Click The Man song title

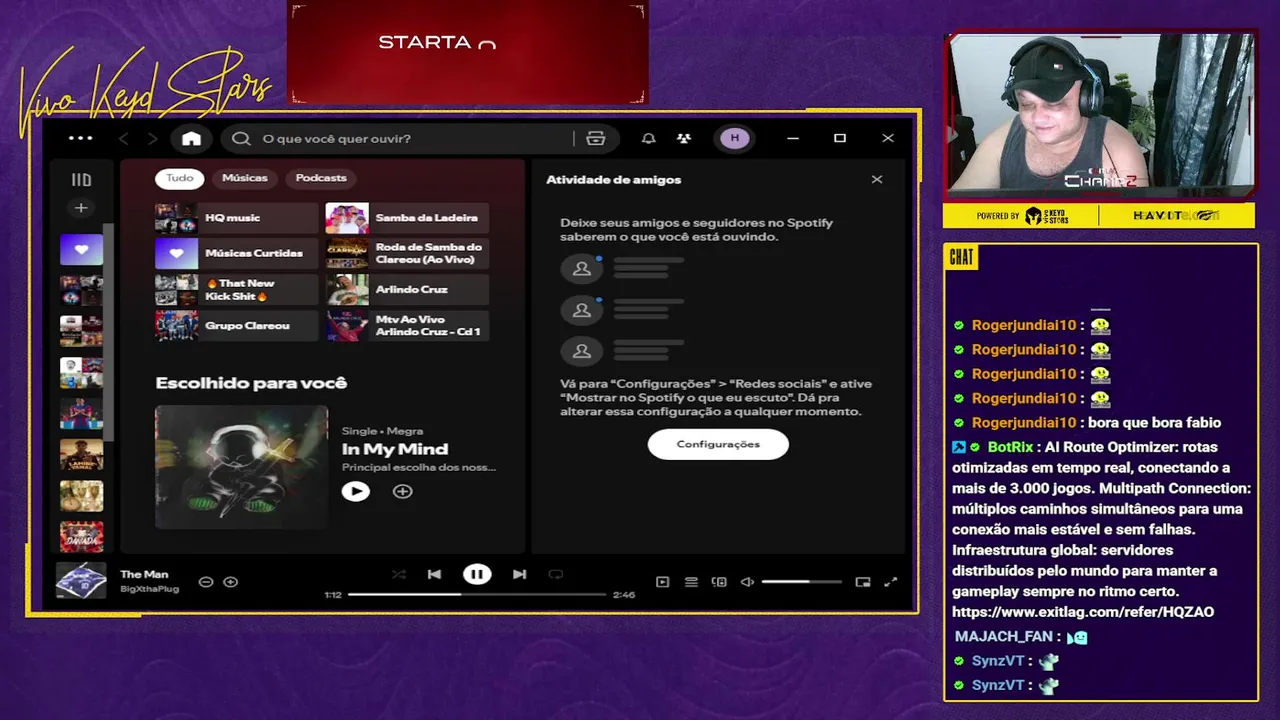pos(144,574)
